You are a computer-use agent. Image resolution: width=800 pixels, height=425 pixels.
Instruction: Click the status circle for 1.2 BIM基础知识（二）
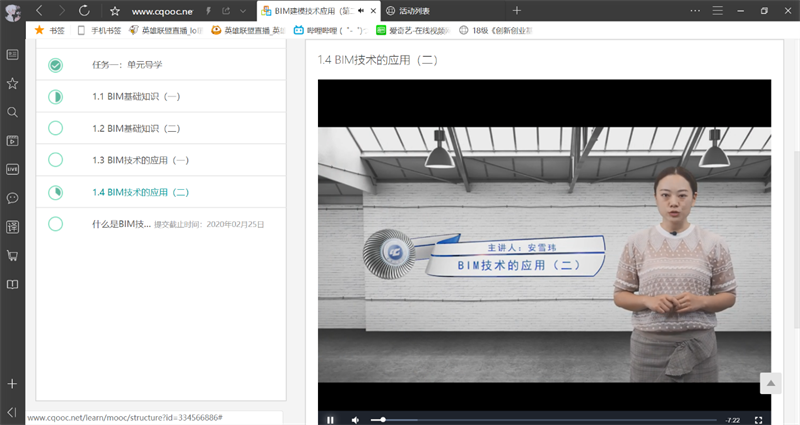(x=55, y=128)
